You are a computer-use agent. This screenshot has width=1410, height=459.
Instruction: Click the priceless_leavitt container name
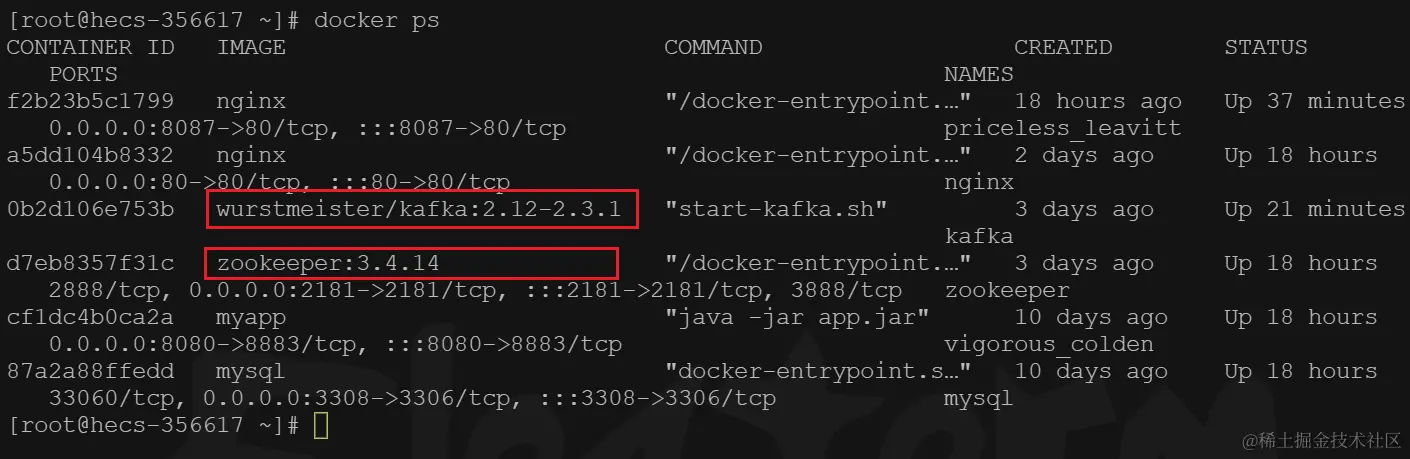click(x=1062, y=128)
